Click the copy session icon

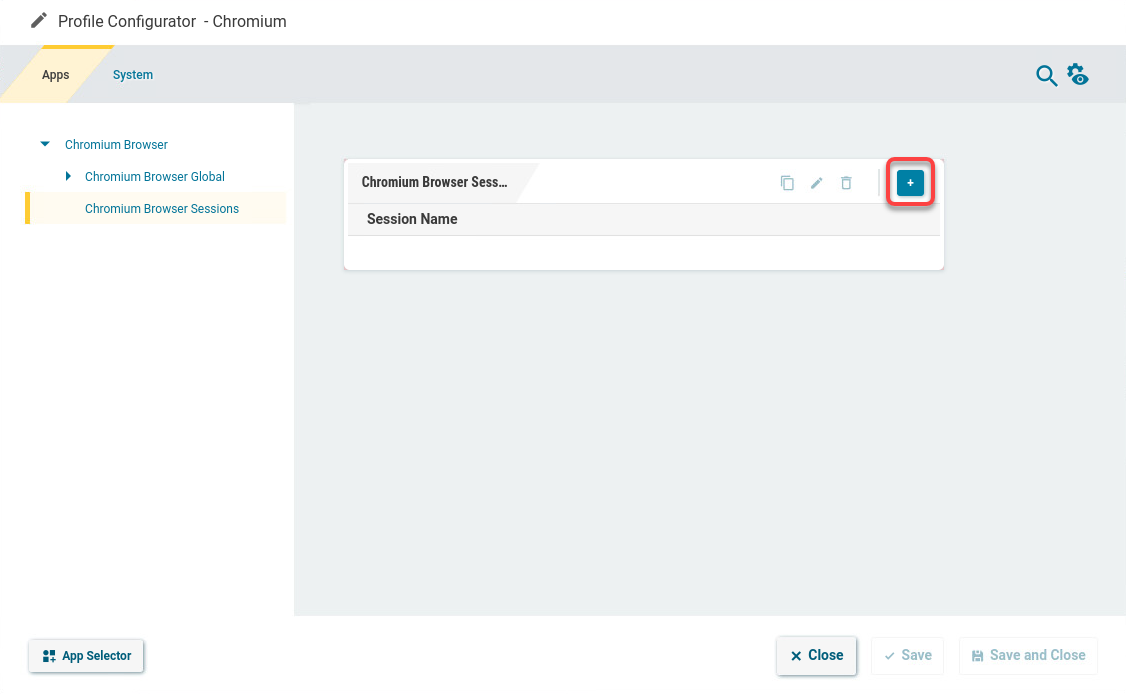[x=787, y=183]
